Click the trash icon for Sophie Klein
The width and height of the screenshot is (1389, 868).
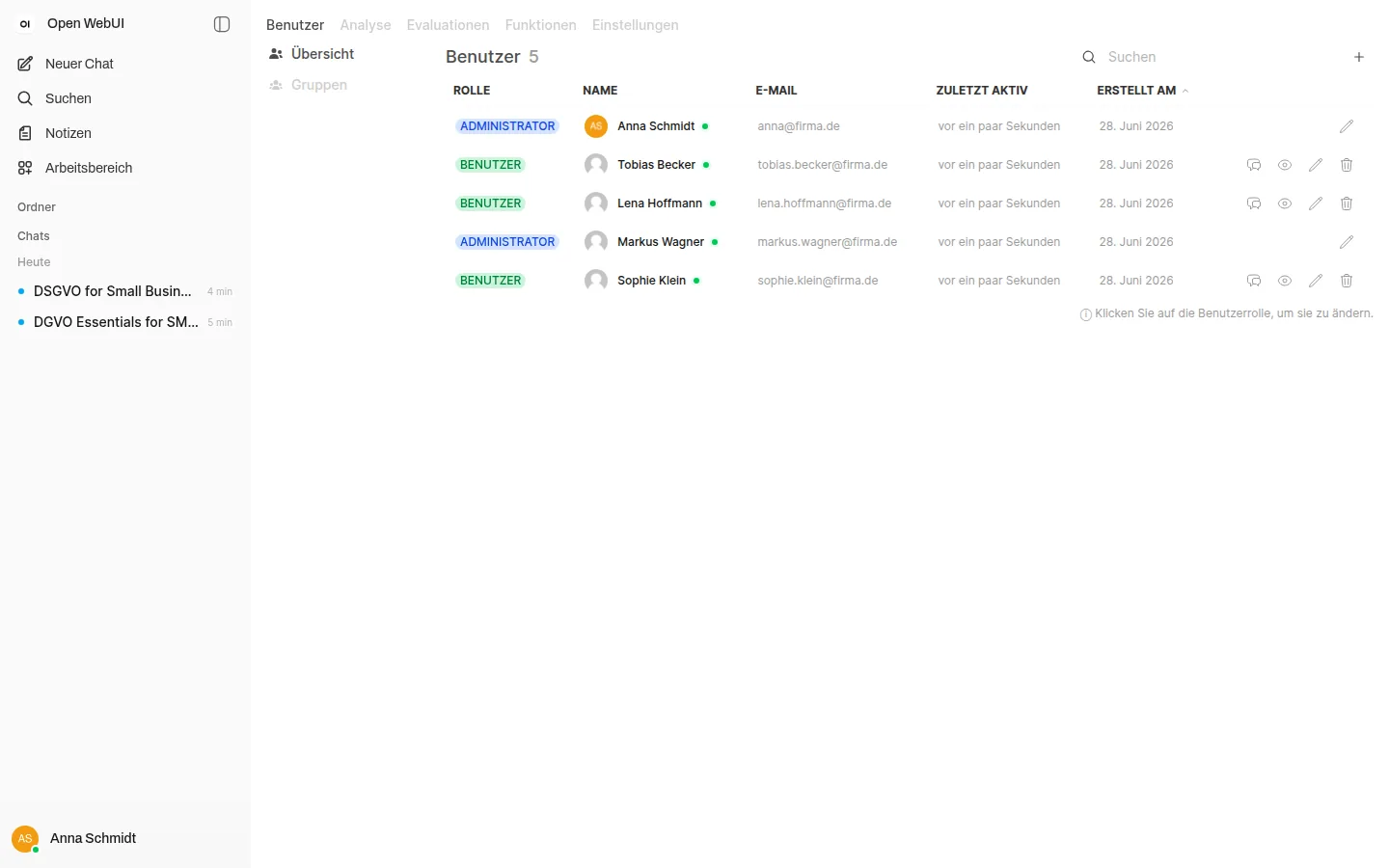[x=1347, y=281]
